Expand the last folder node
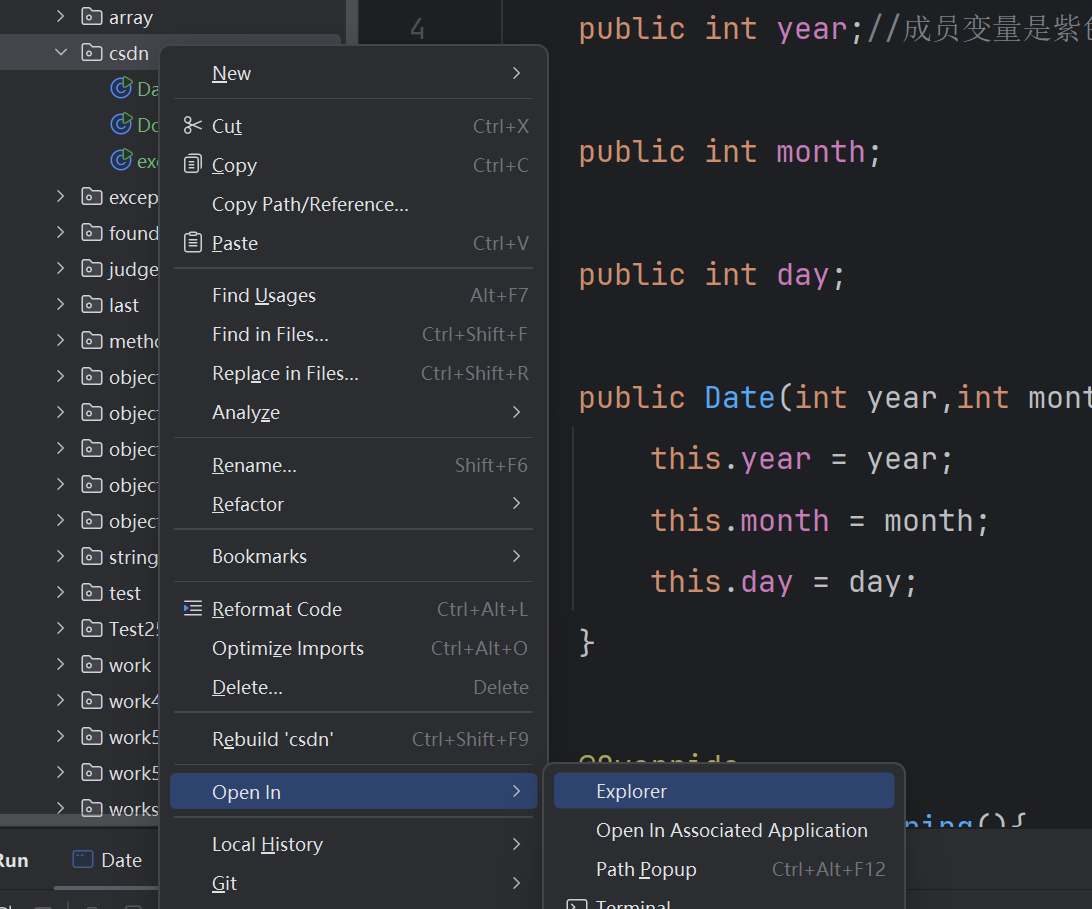 pos(61,304)
